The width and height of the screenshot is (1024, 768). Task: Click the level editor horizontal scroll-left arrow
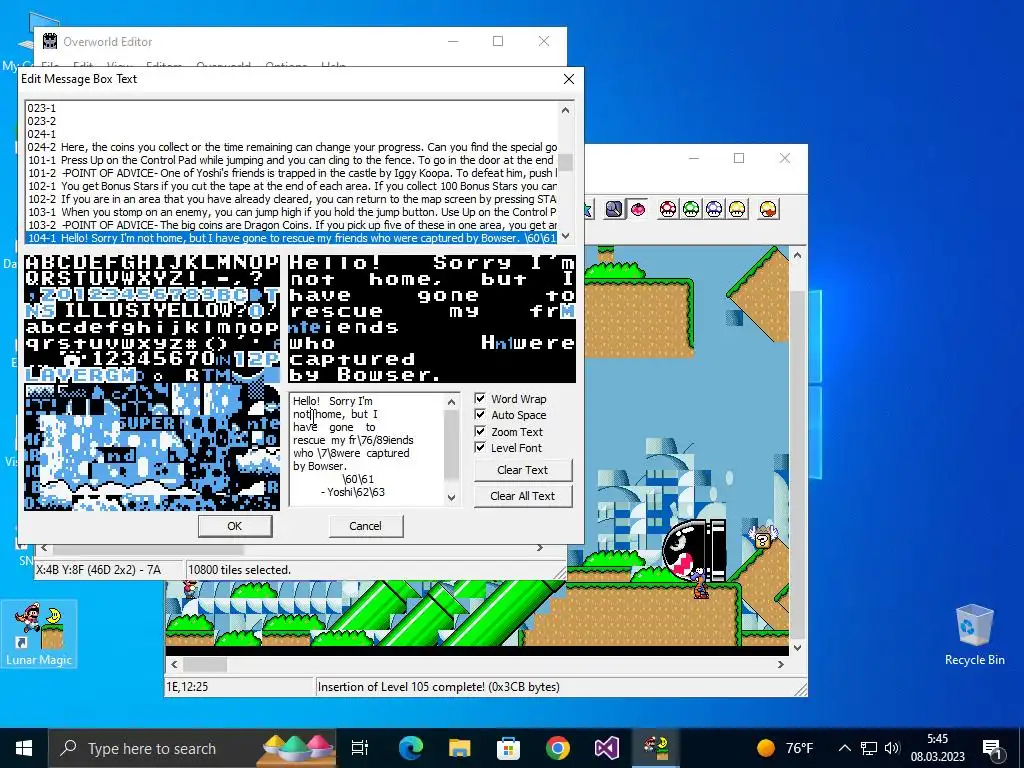[x=174, y=664]
